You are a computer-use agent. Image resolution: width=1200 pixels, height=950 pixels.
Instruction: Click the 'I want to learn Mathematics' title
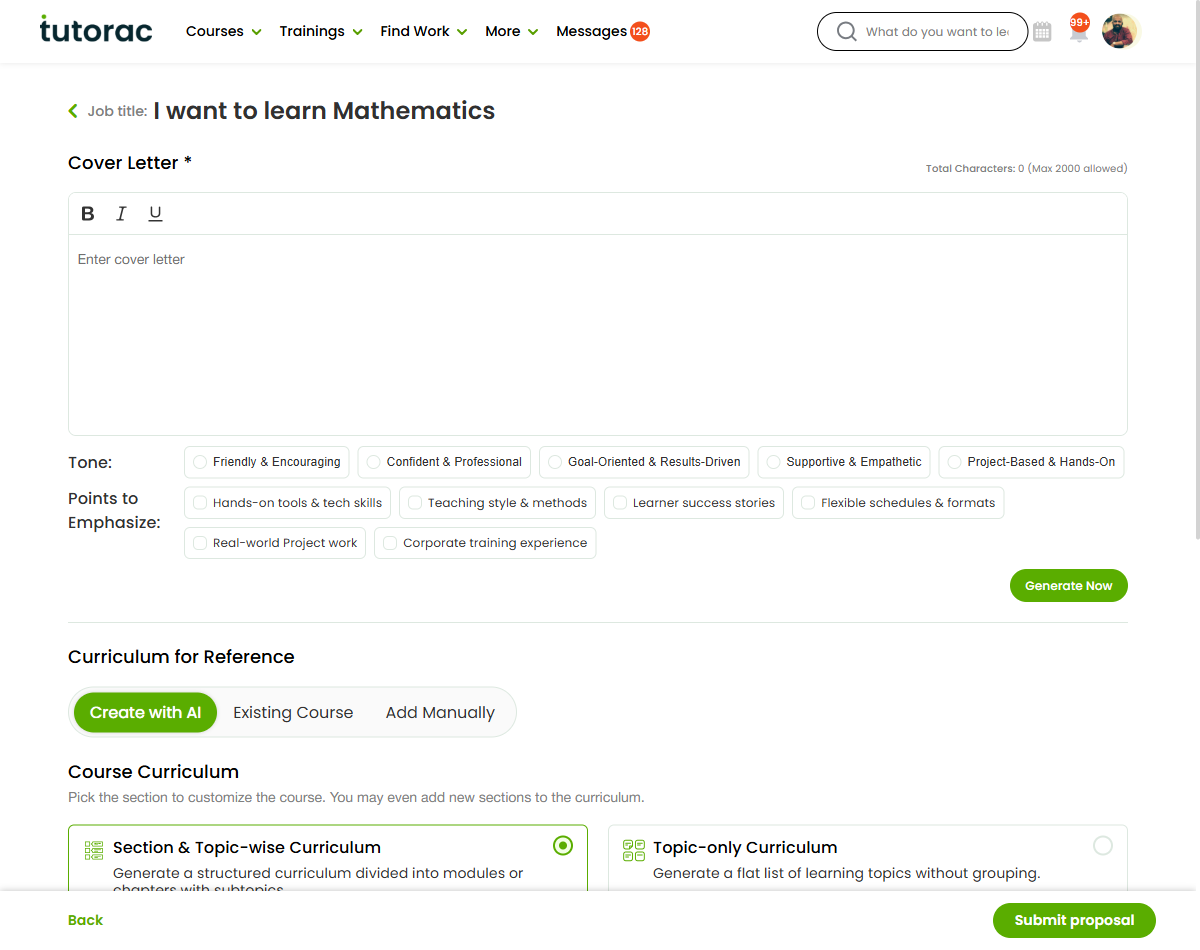coord(324,111)
